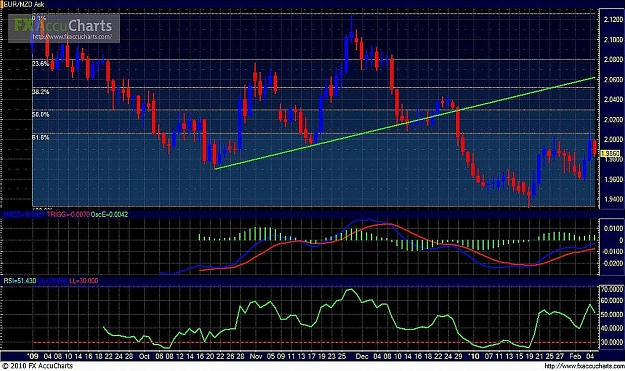This screenshot has width=625, height=371.
Task: Click the -0.0100 MACD axis label
Action: click(613, 251)
